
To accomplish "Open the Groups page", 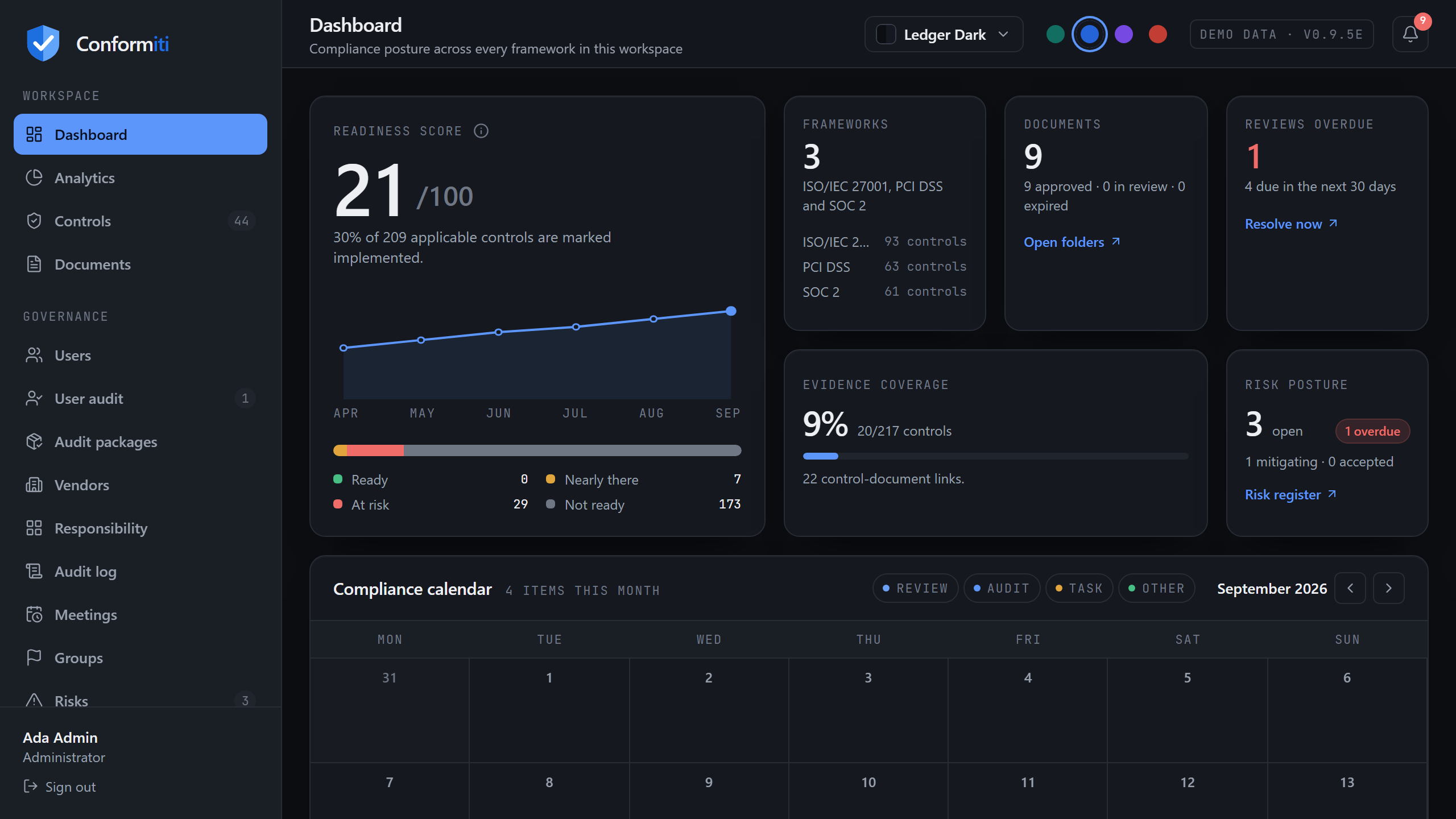I will [x=140, y=657].
